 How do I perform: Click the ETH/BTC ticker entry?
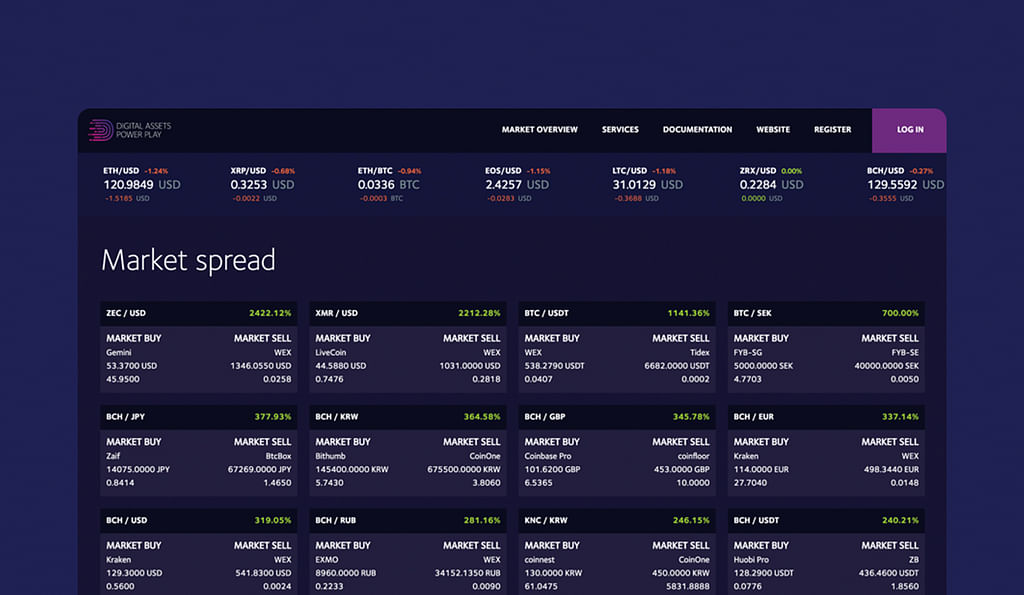(x=389, y=185)
